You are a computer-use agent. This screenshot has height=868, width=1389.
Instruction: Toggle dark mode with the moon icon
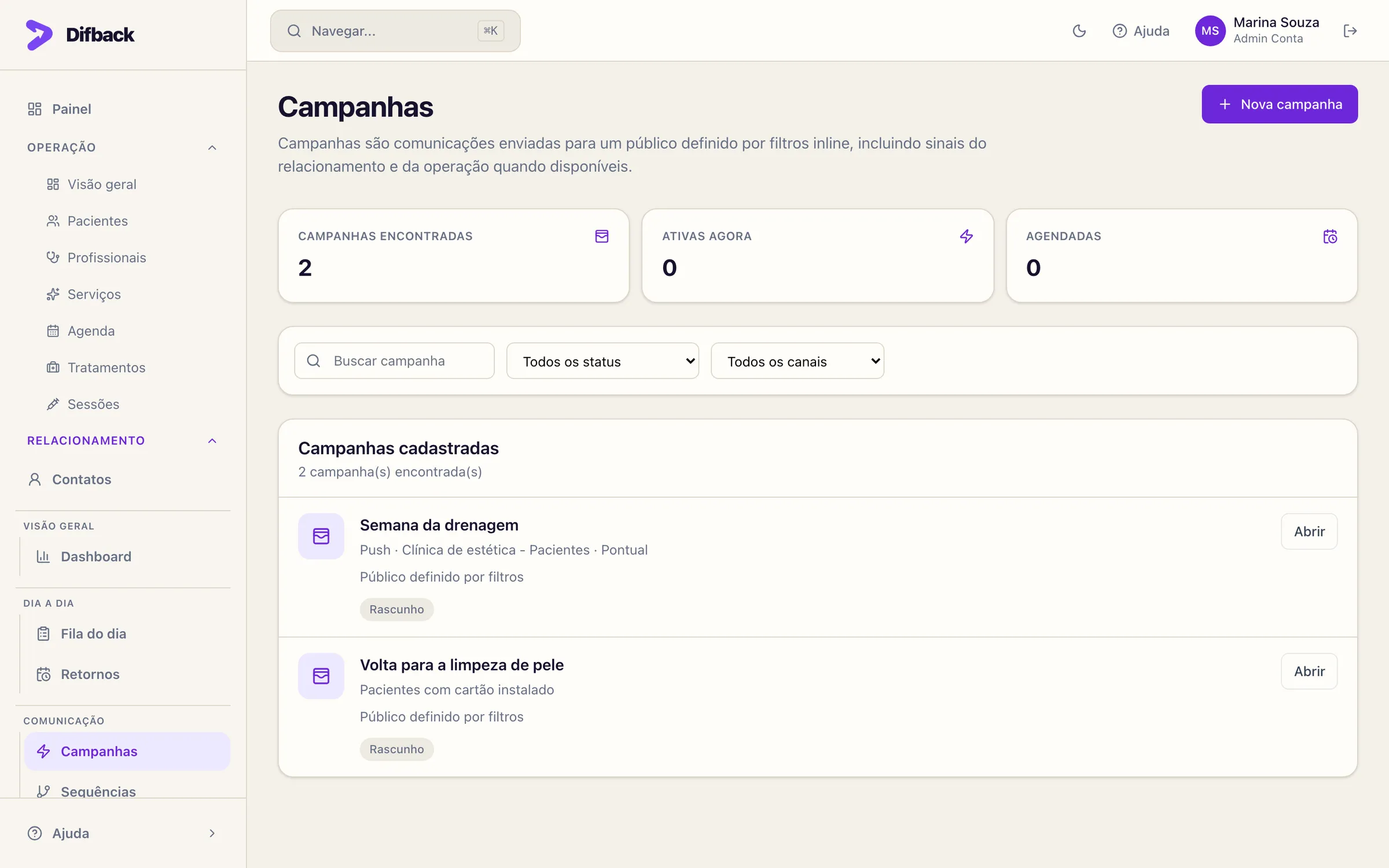[1079, 31]
